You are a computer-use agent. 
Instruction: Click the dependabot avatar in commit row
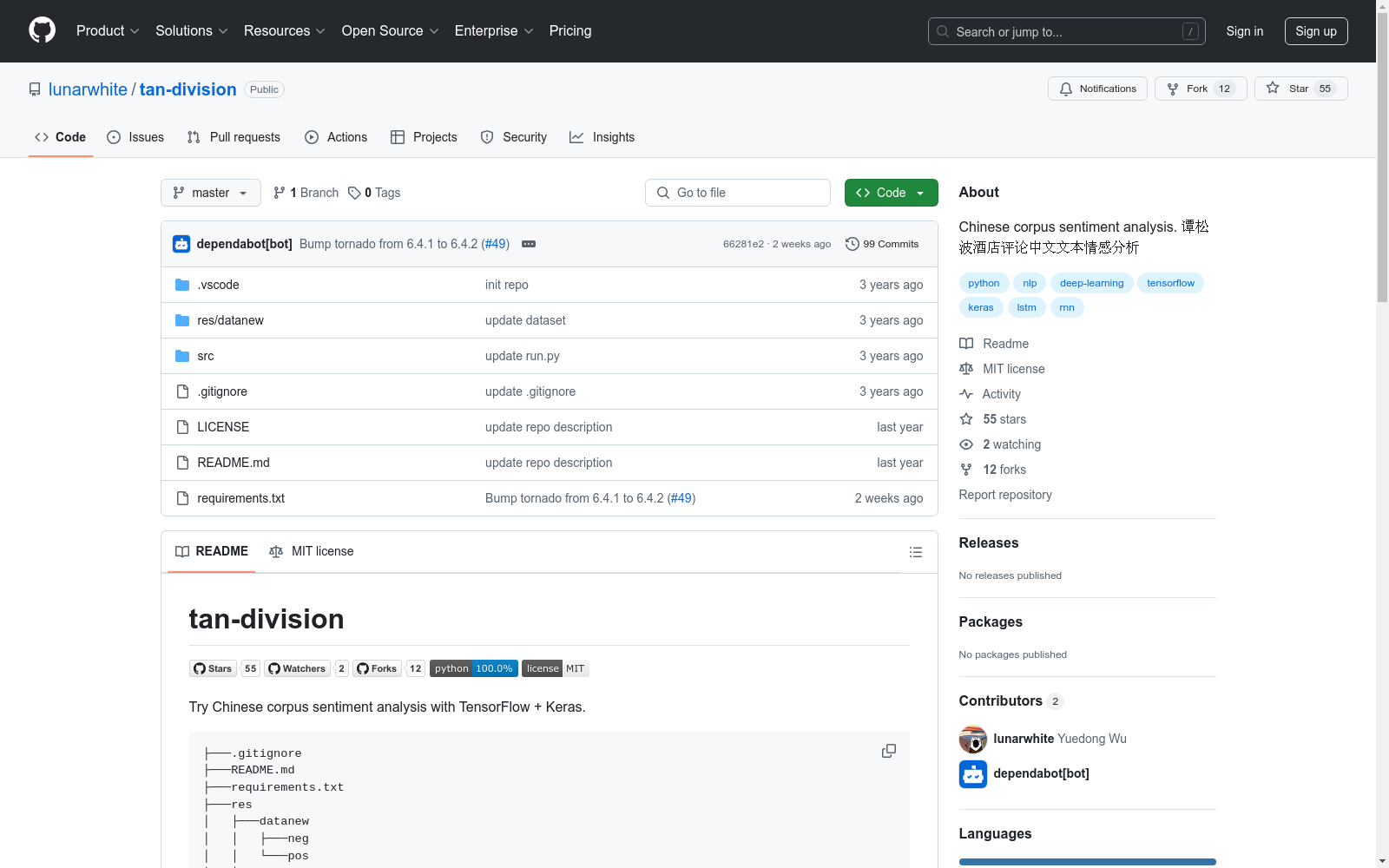(x=181, y=244)
